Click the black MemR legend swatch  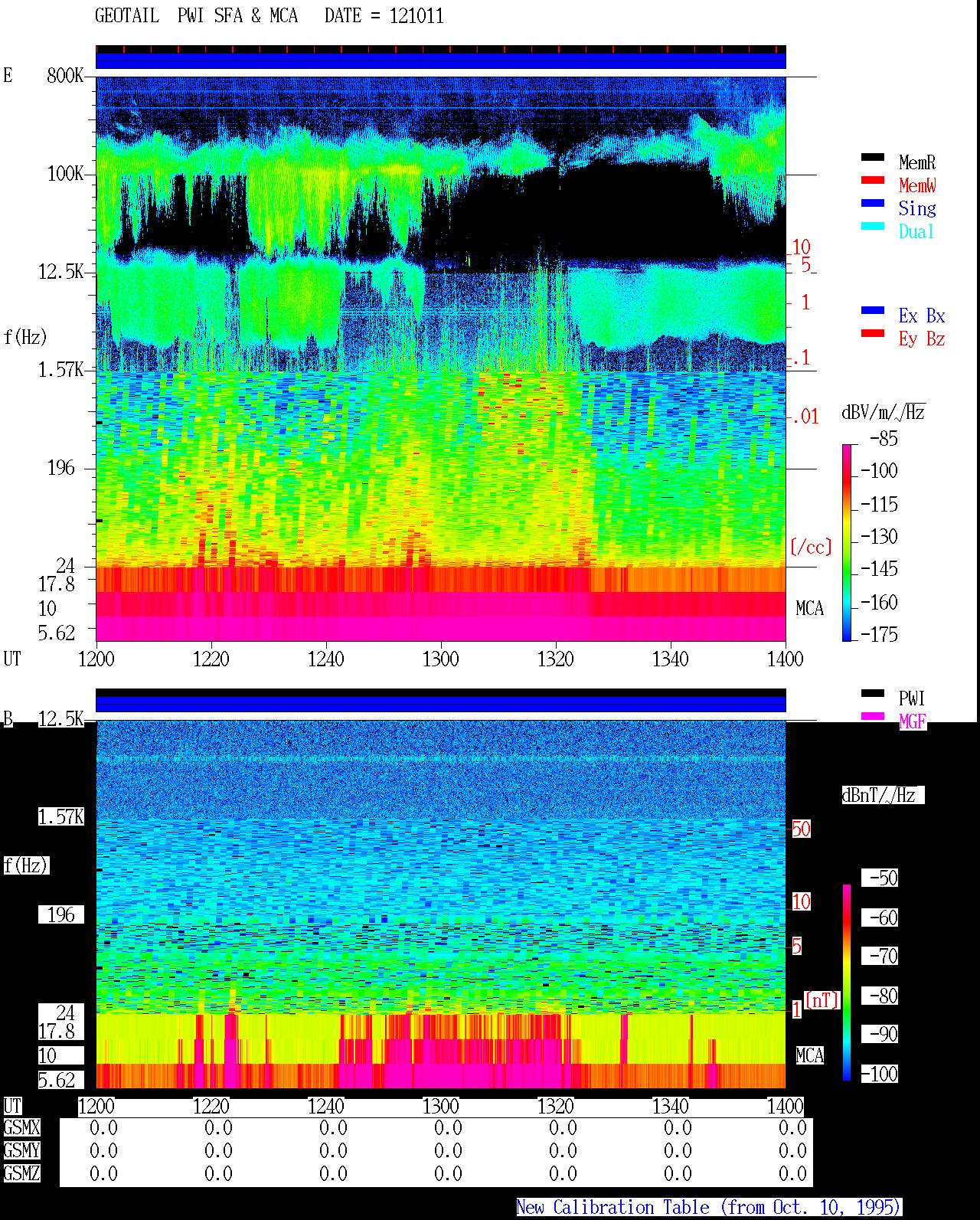873,157
